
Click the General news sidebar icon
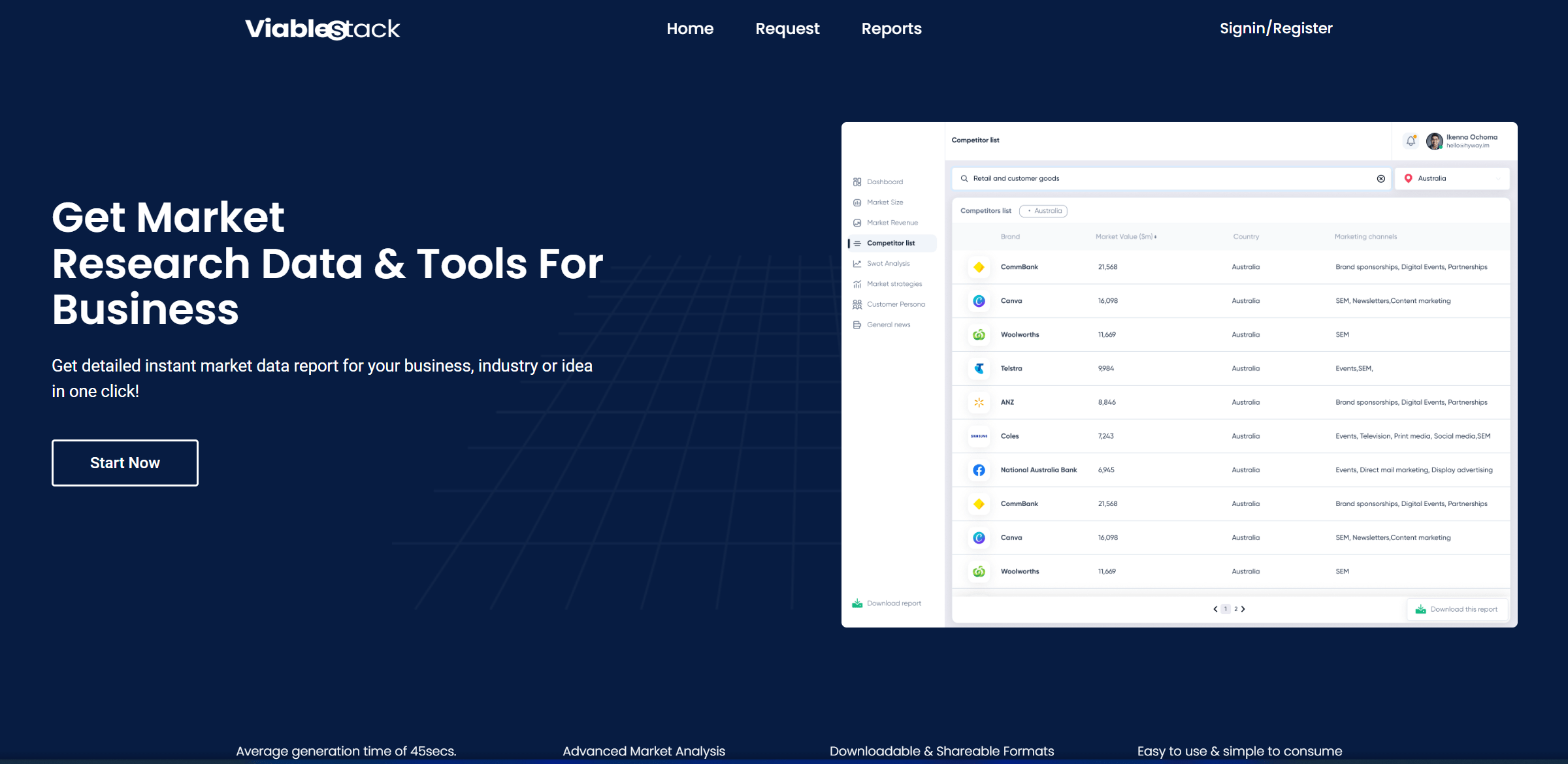pyautogui.click(x=857, y=325)
